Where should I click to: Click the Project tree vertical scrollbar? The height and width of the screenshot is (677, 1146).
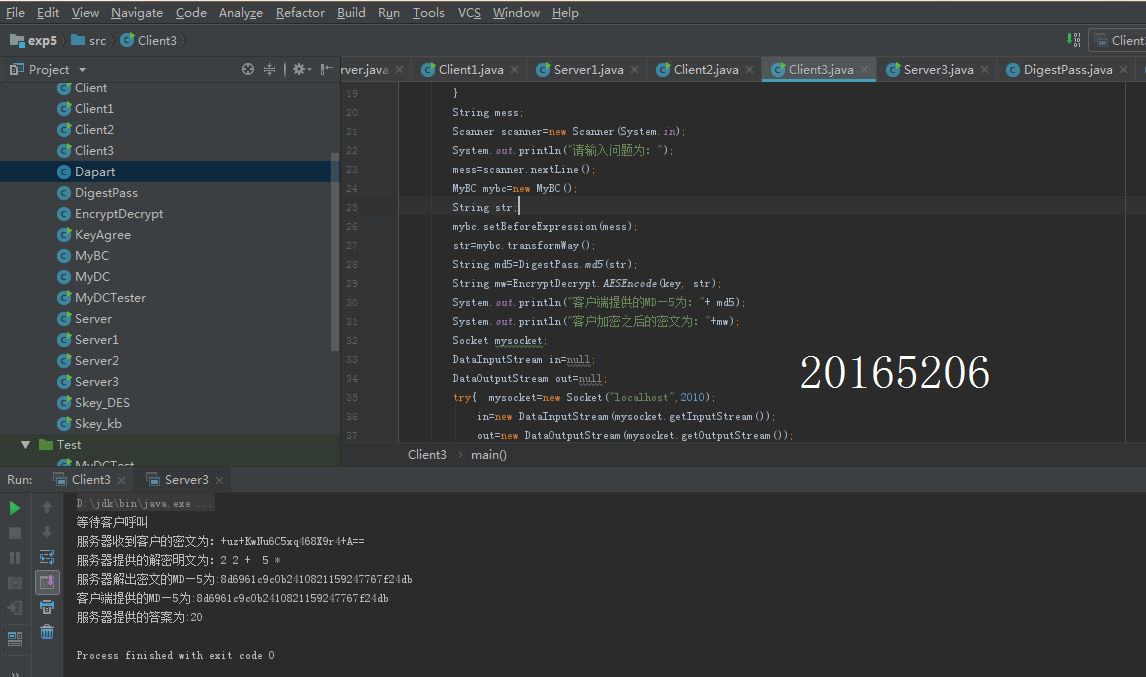[x=335, y=252]
